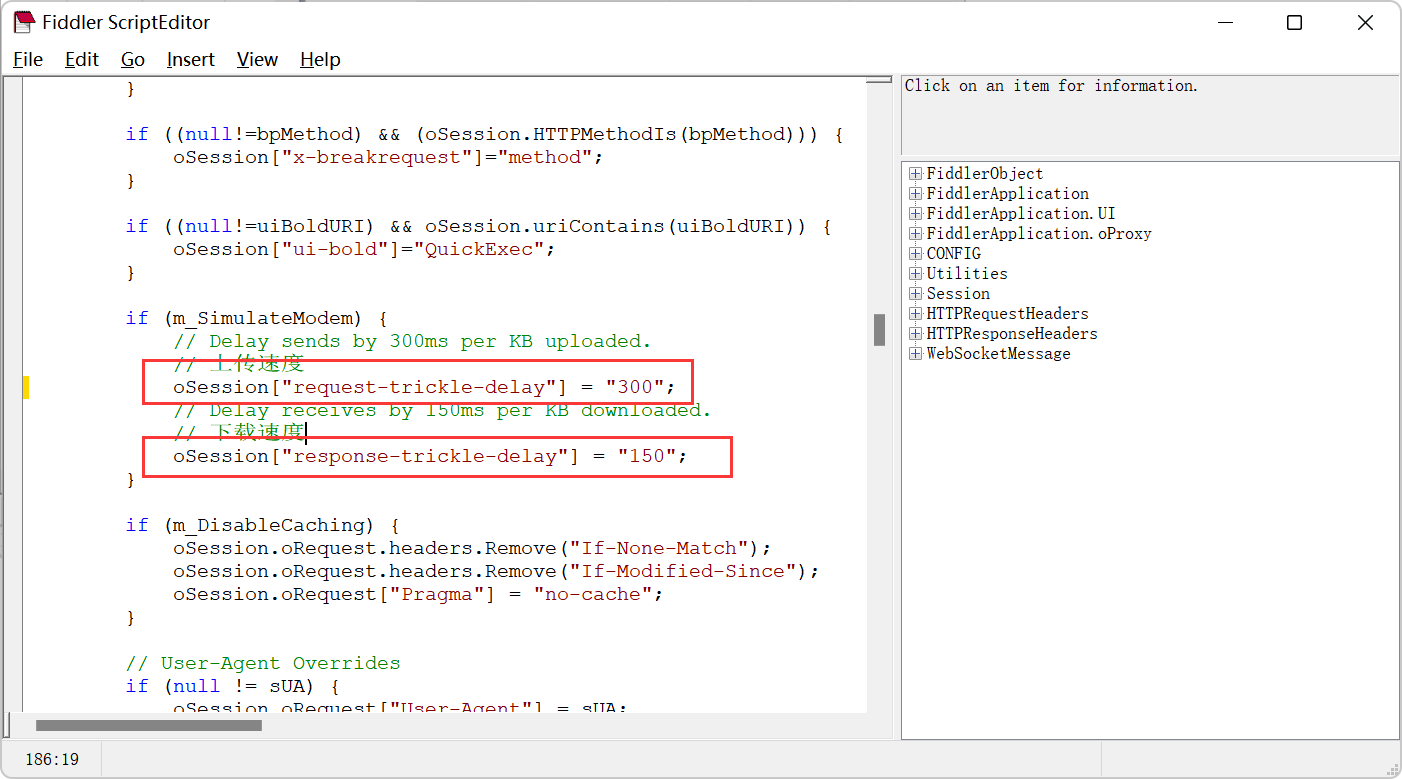Open the Go menu

(133, 60)
